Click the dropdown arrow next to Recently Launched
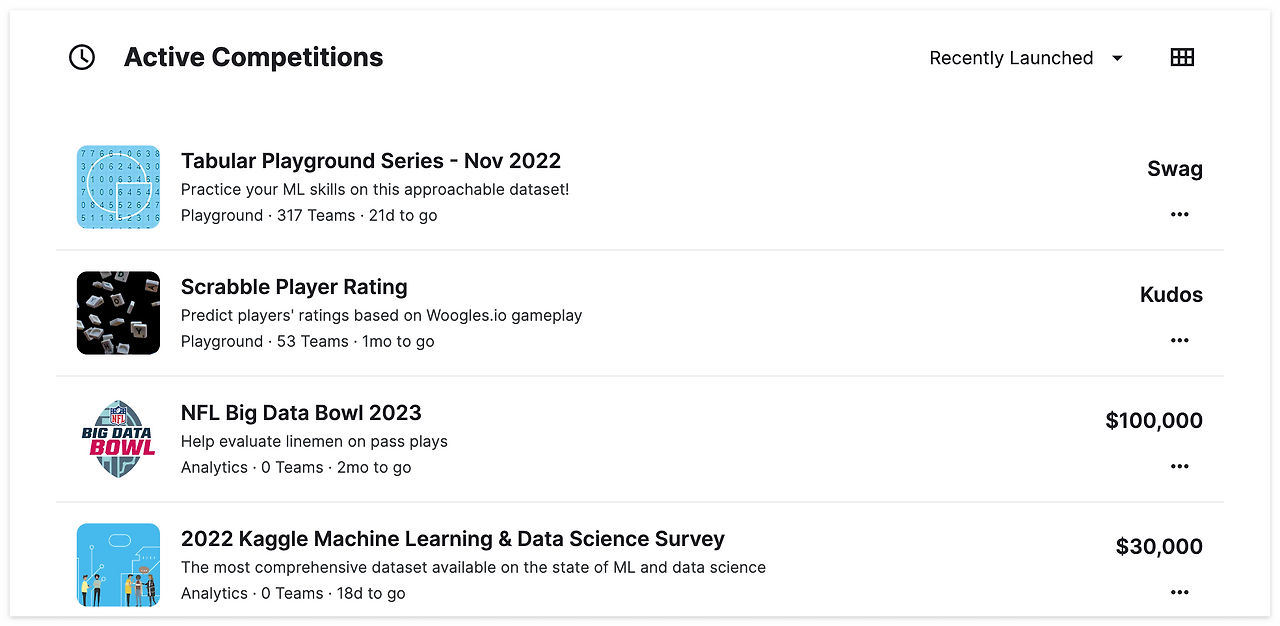Viewport: 1280px width, 626px height. [1117, 58]
